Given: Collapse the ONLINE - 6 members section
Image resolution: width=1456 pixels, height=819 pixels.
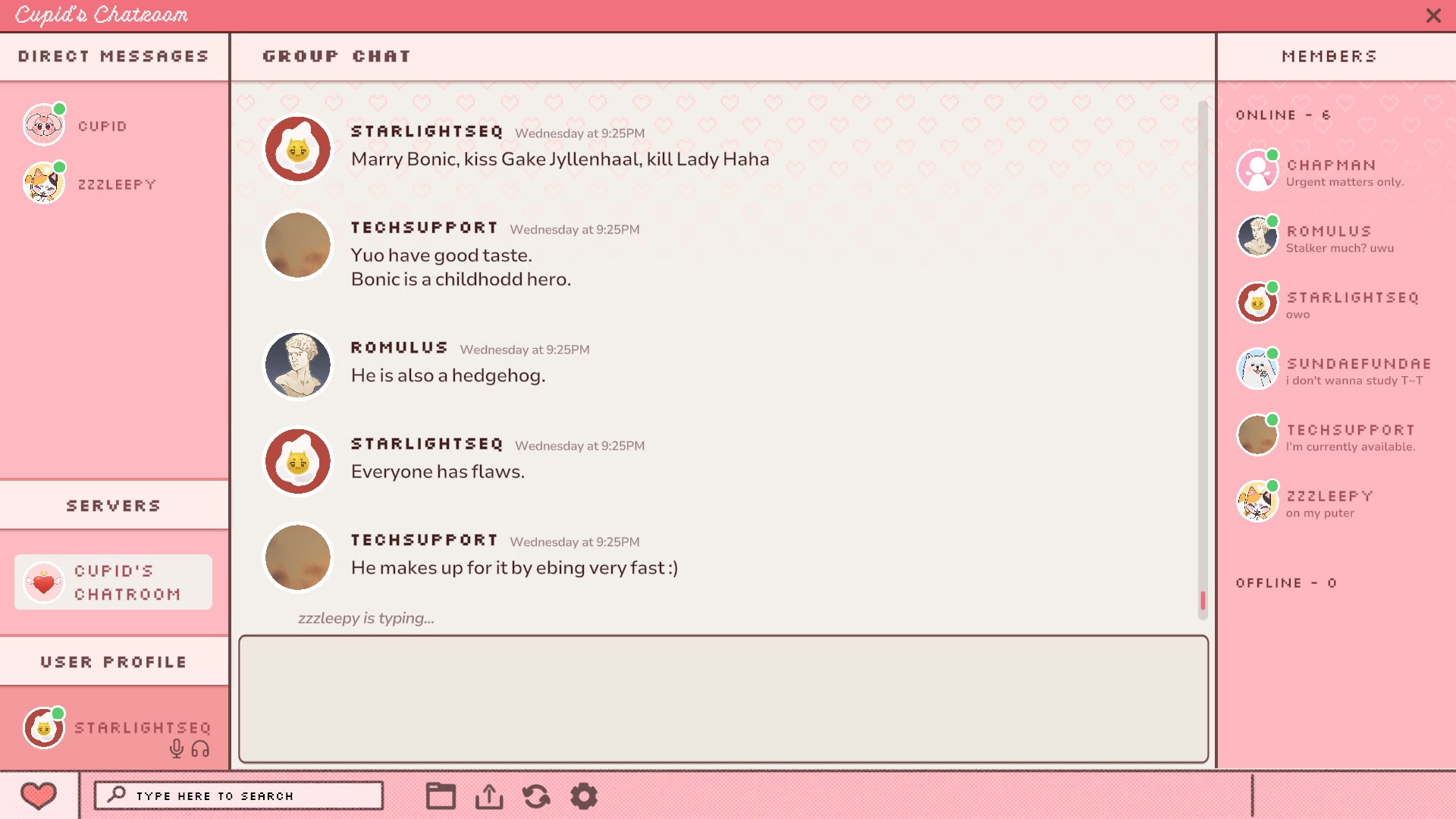Looking at the screenshot, I should 1282,115.
